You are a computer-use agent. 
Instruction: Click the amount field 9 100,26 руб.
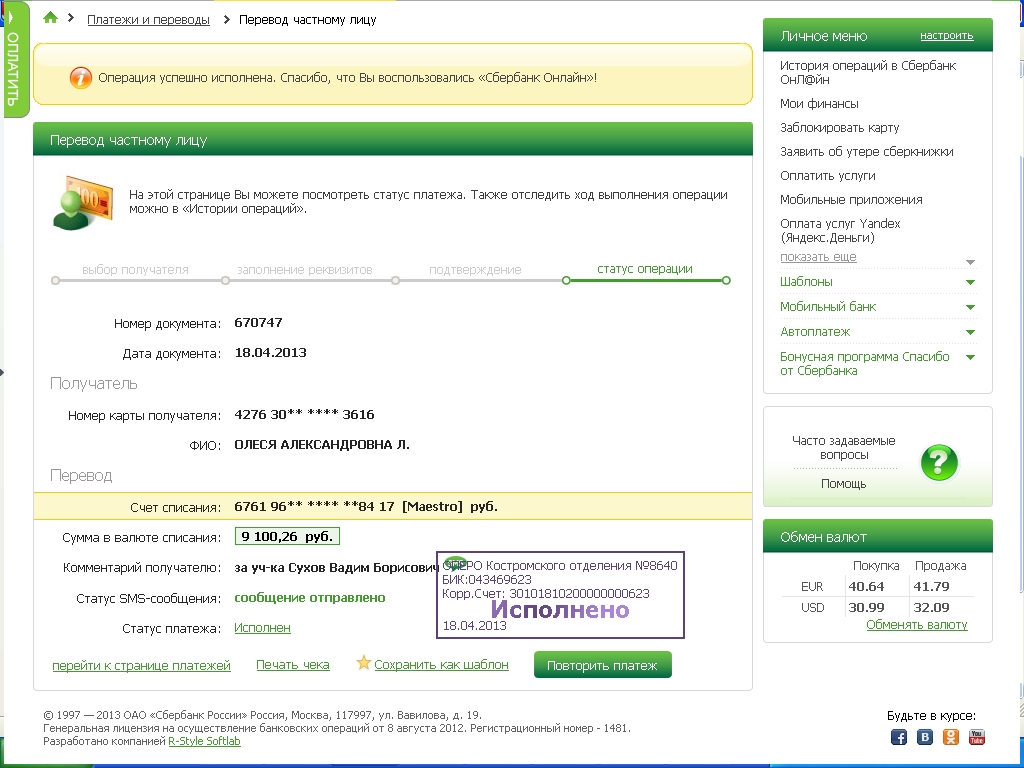287,537
